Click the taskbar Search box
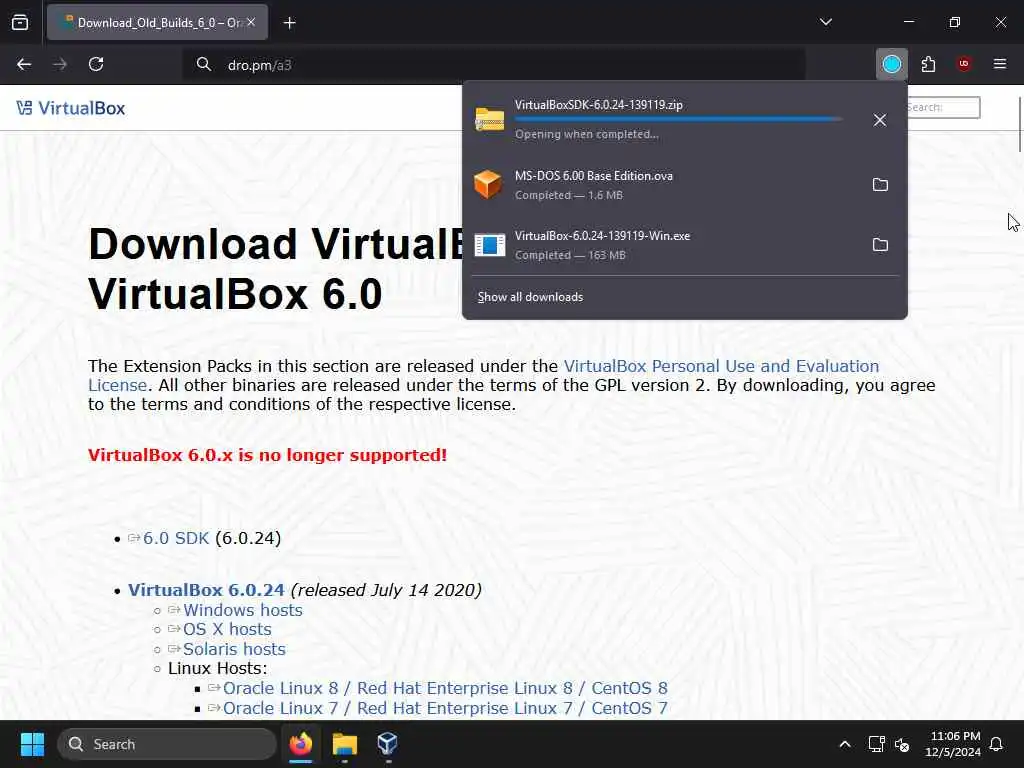Image resolution: width=1024 pixels, height=768 pixels. click(167, 744)
